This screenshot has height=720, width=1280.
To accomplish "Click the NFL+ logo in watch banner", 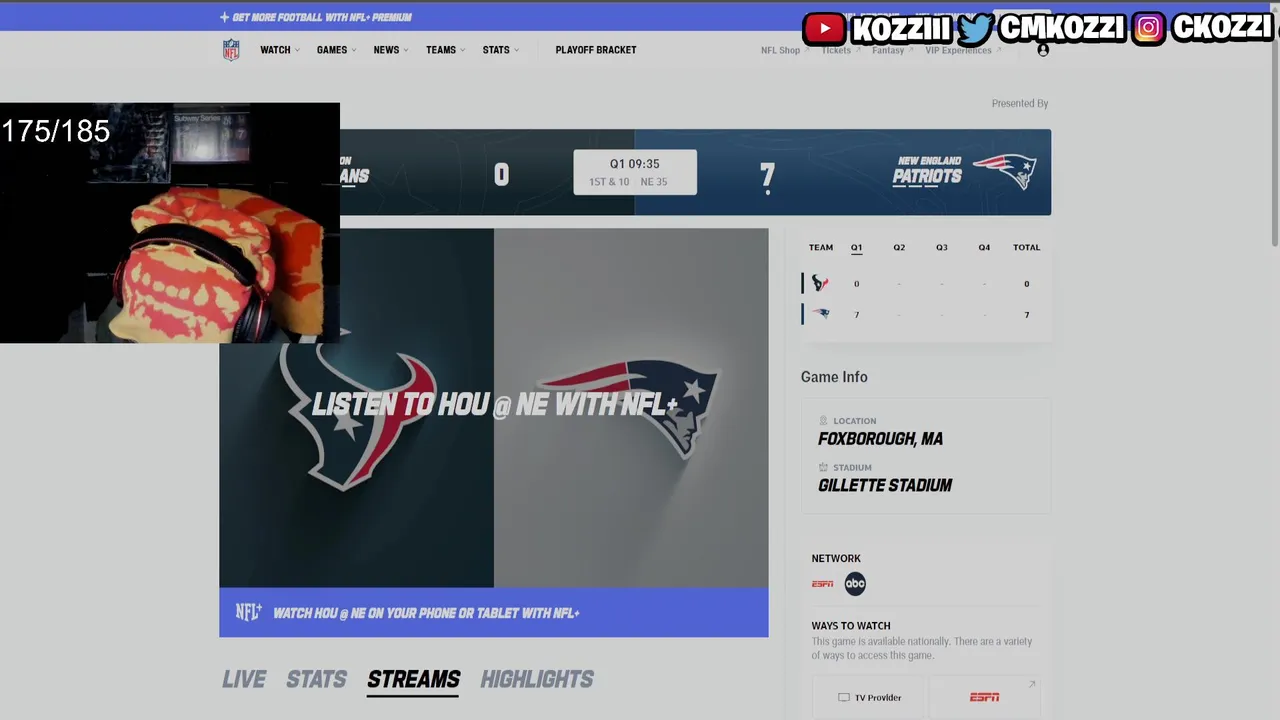I will [x=248, y=612].
